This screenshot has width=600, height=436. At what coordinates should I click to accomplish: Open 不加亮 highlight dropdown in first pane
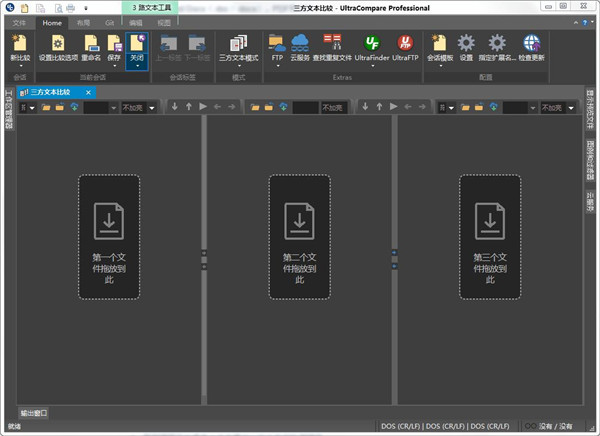[152, 108]
